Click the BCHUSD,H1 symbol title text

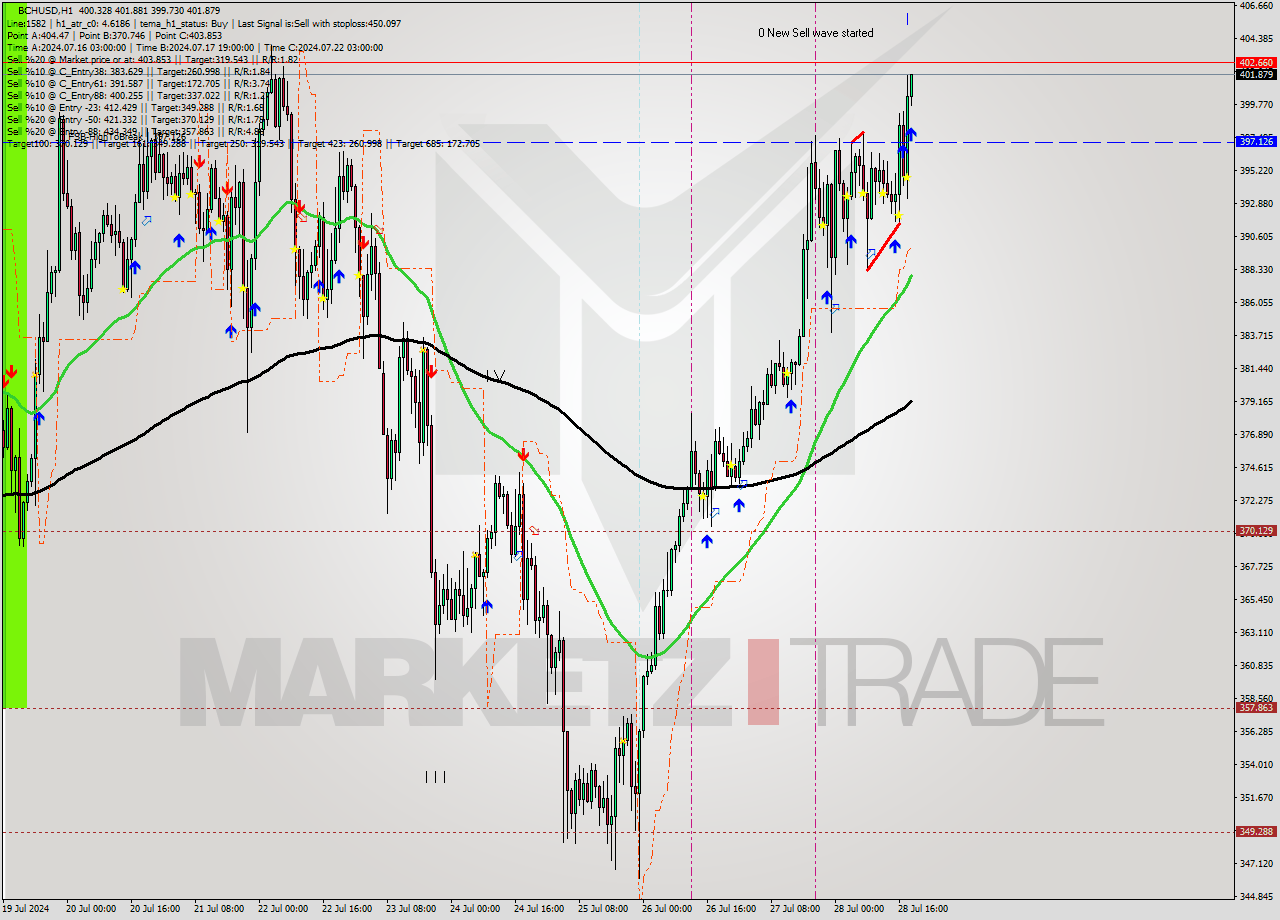coord(45,11)
